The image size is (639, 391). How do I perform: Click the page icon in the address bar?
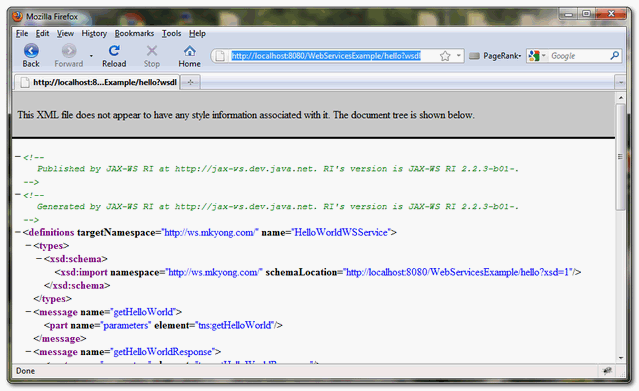[220, 56]
